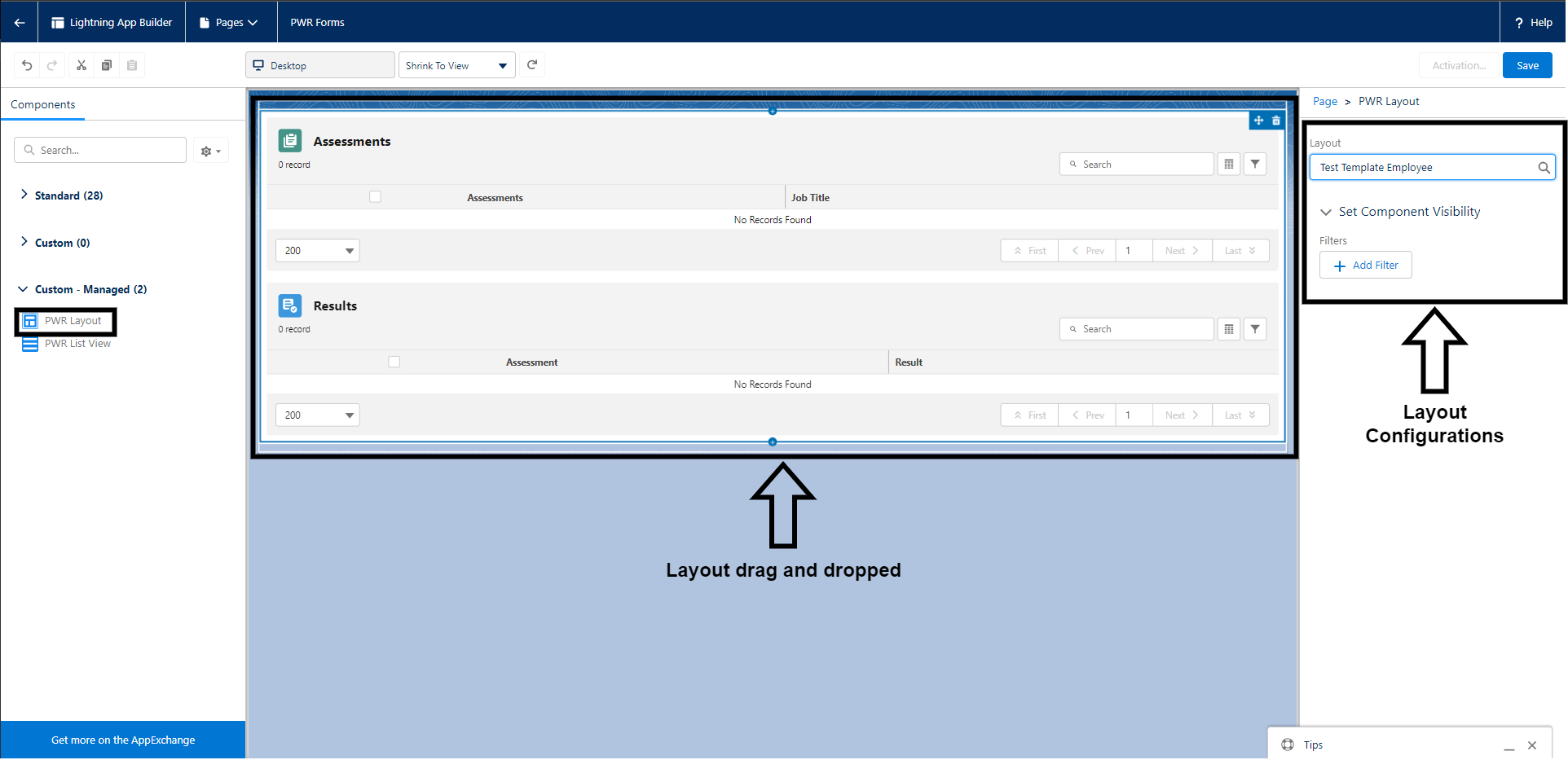1568x760 pixels.
Task: Click First in Assessments pagination
Action: [x=1029, y=251]
